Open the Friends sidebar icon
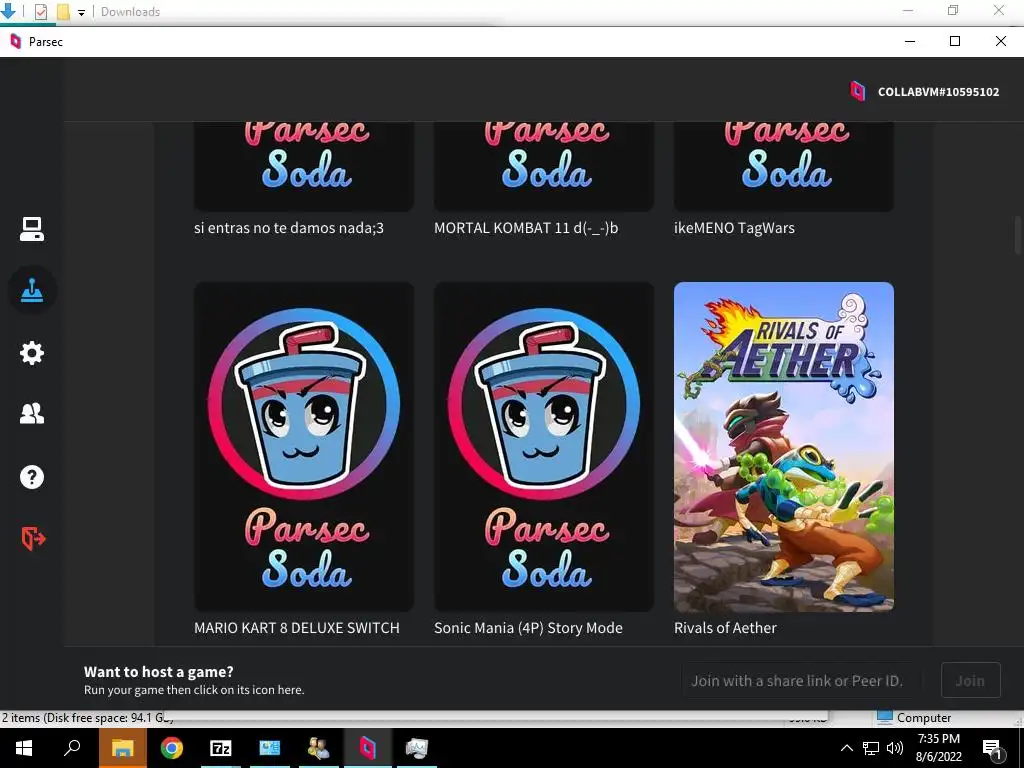This screenshot has height=768, width=1024. coord(31,413)
